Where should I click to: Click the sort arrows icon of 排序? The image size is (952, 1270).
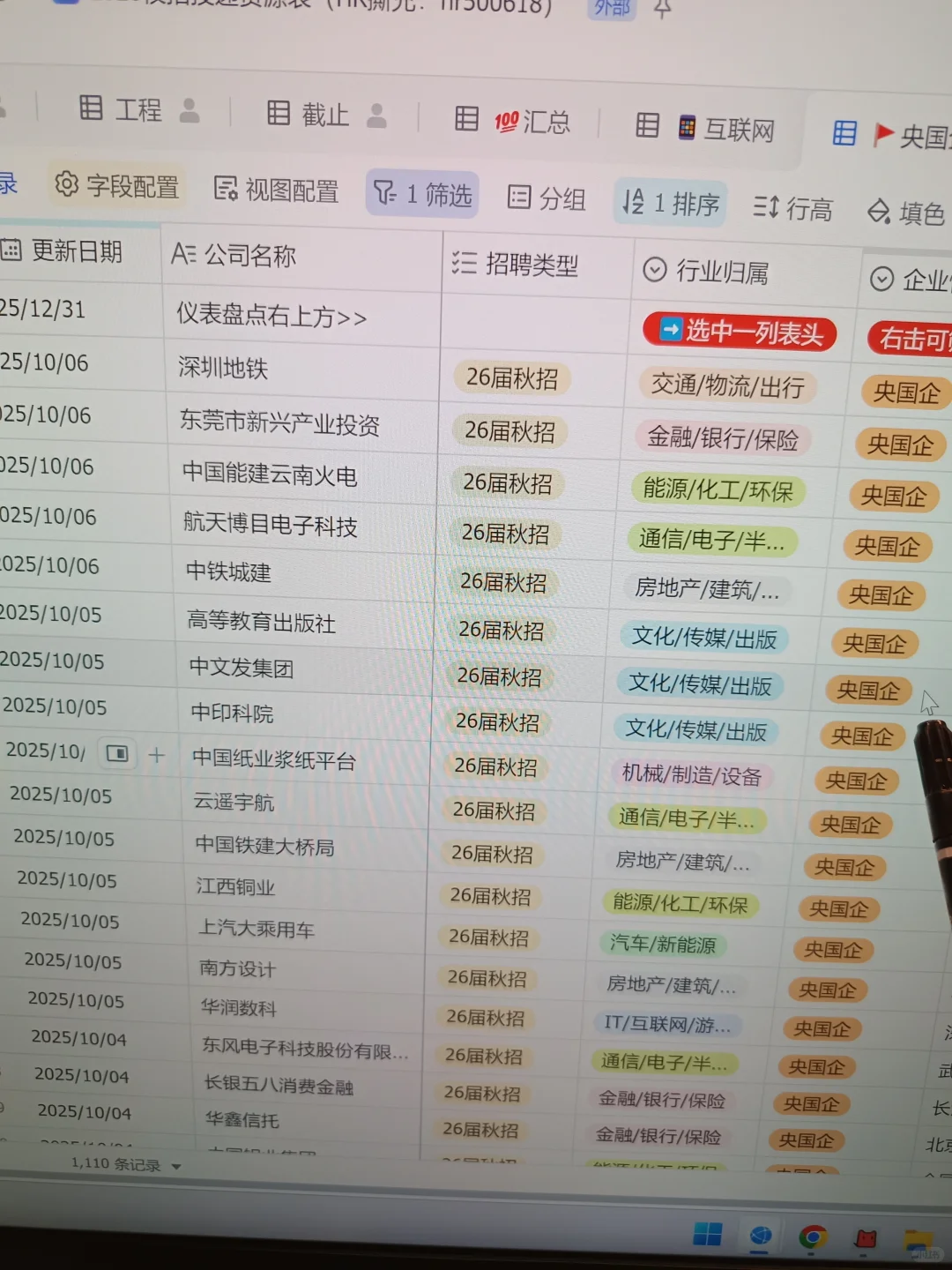[x=633, y=201]
